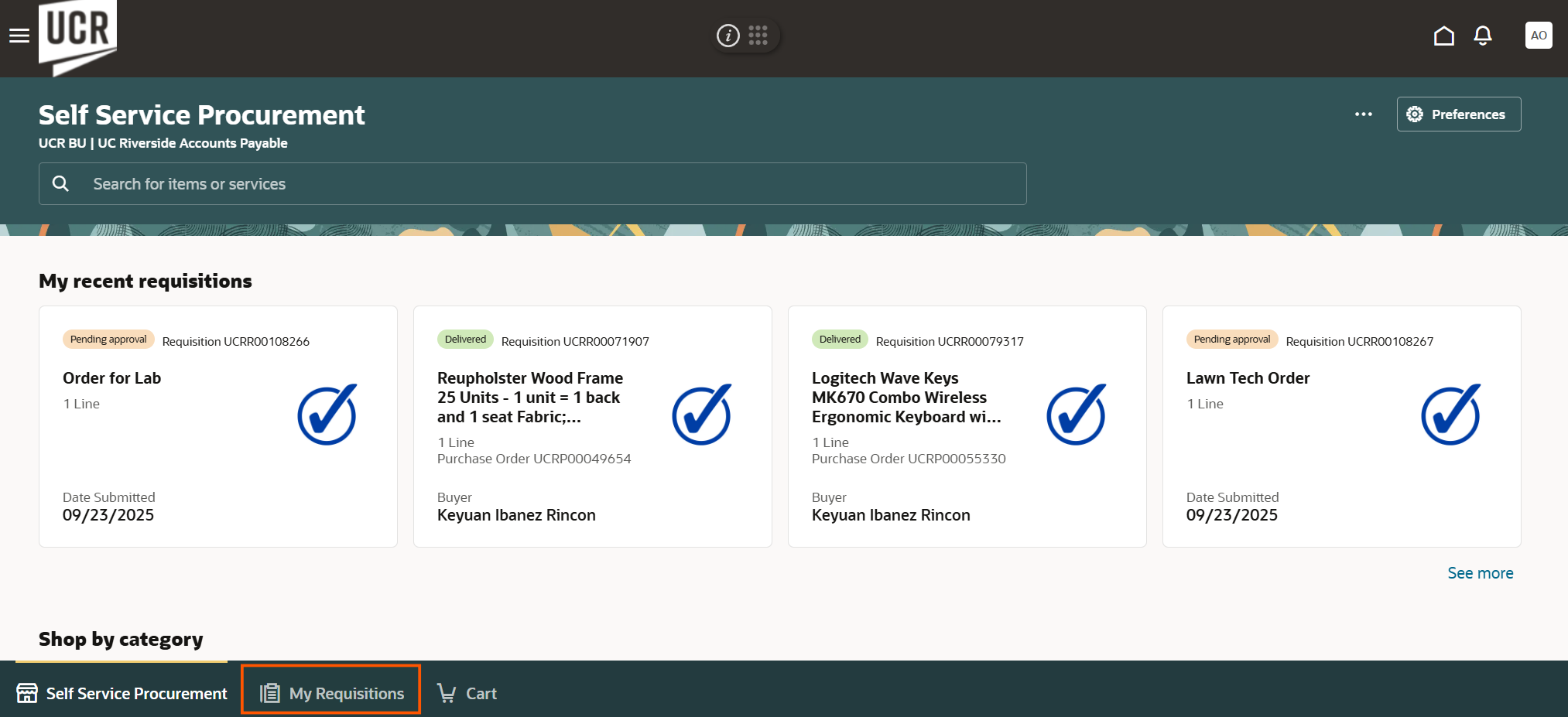Image resolution: width=1568 pixels, height=717 pixels.
Task: Click the search magnifier icon
Action: click(60, 184)
